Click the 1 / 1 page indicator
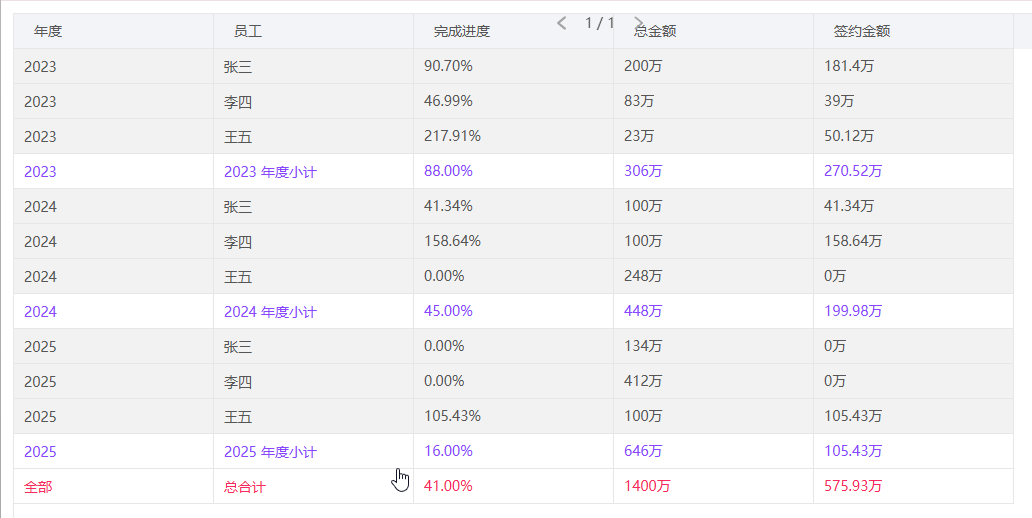1032x518 pixels. (600, 22)
